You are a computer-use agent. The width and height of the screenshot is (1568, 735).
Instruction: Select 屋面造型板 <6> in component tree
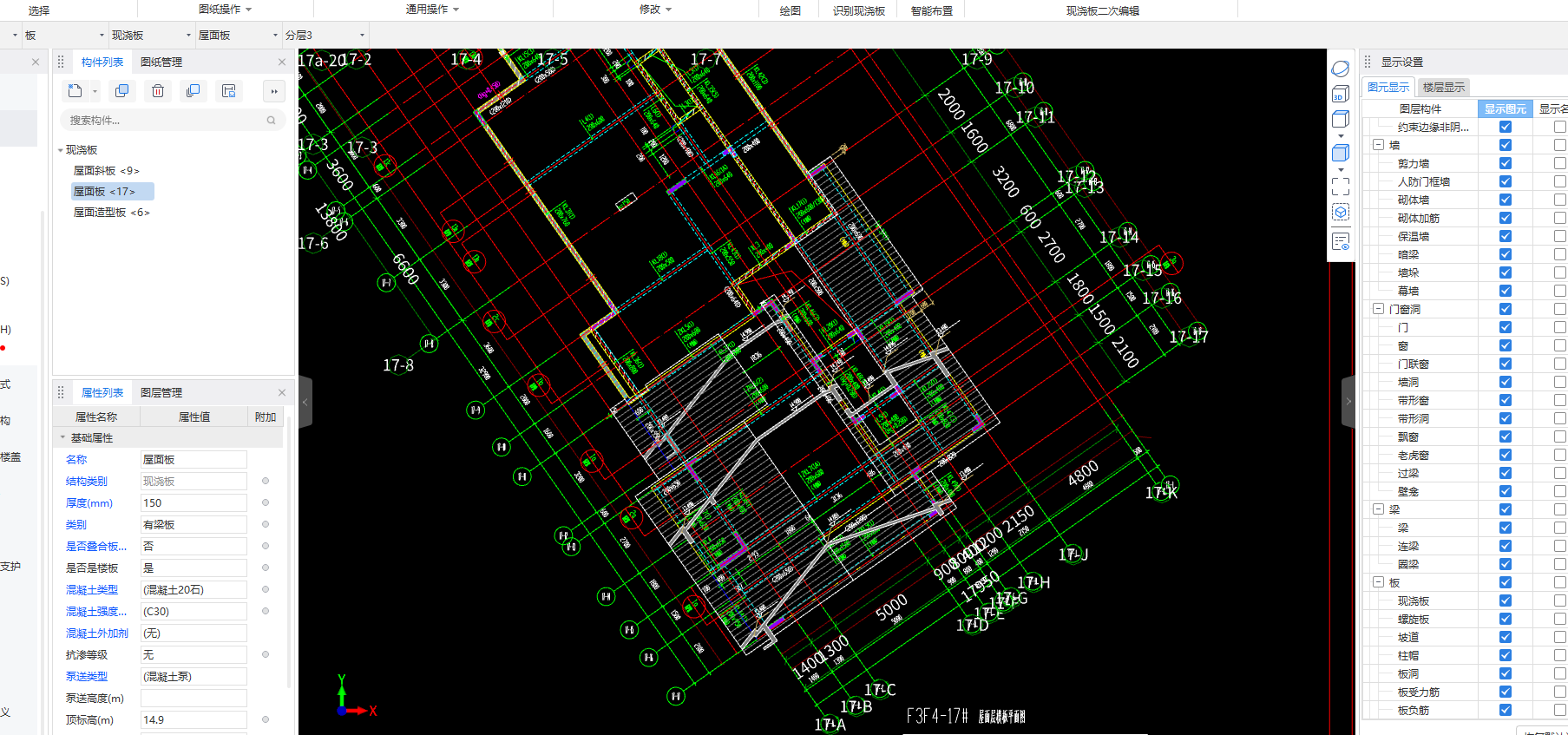point(111,213)
